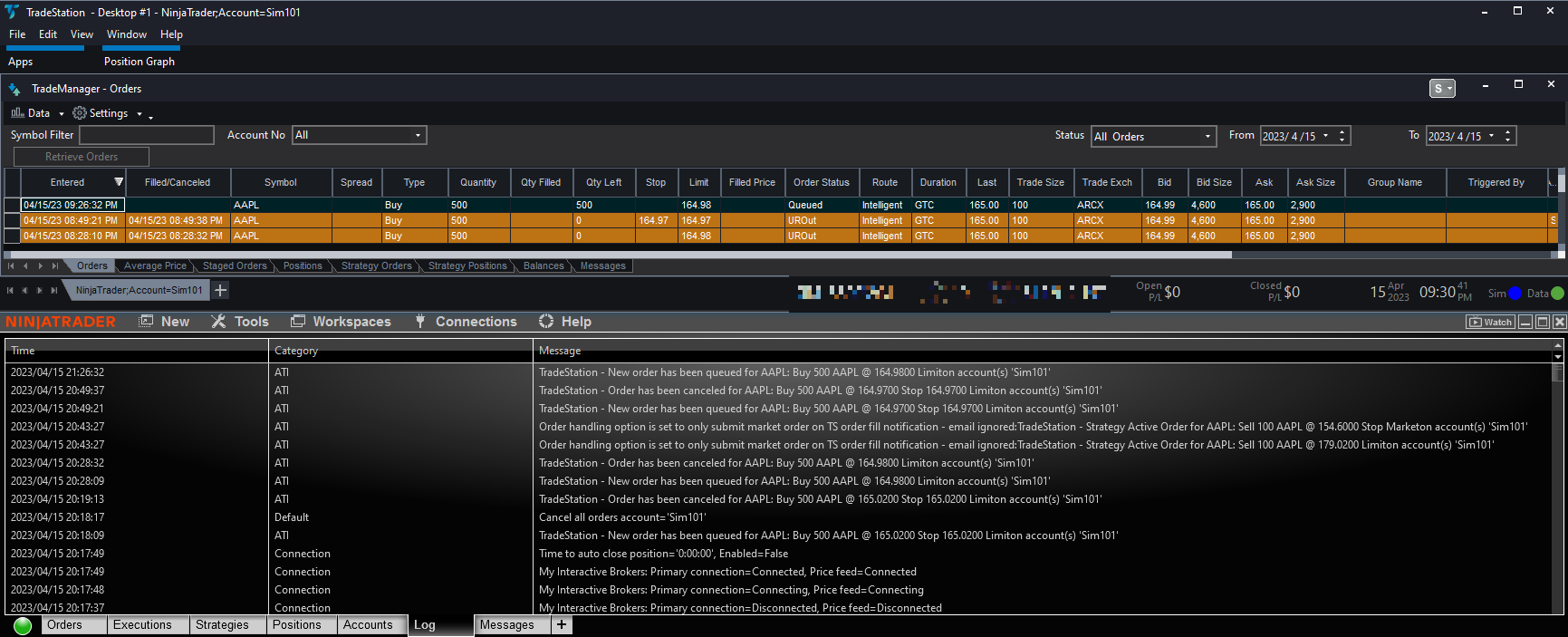Open Position Graph app
Image resolution: width=1568 pixels, height=637 pixels.
point(139,62)
